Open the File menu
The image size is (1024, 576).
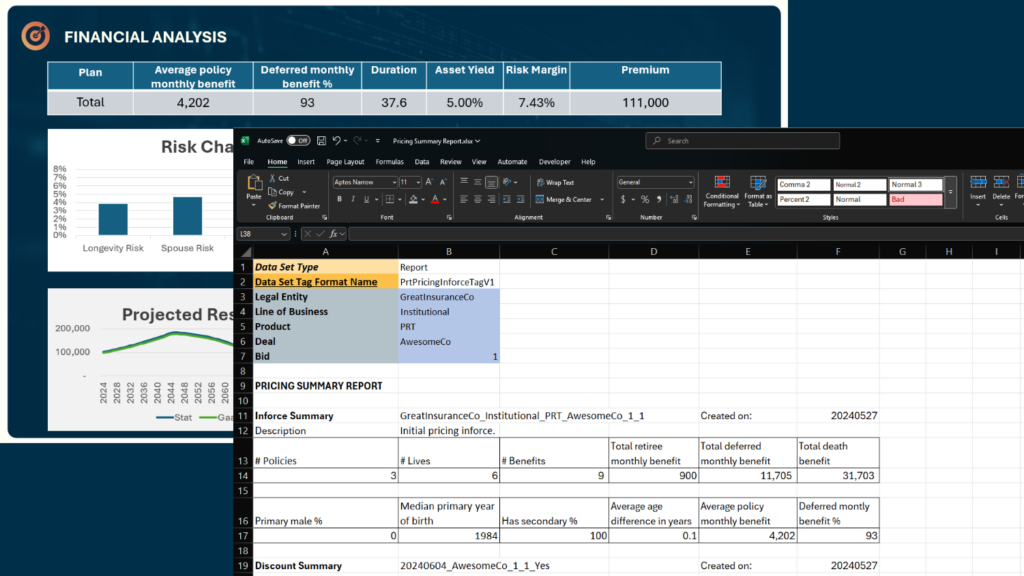[x=249, y=161]
